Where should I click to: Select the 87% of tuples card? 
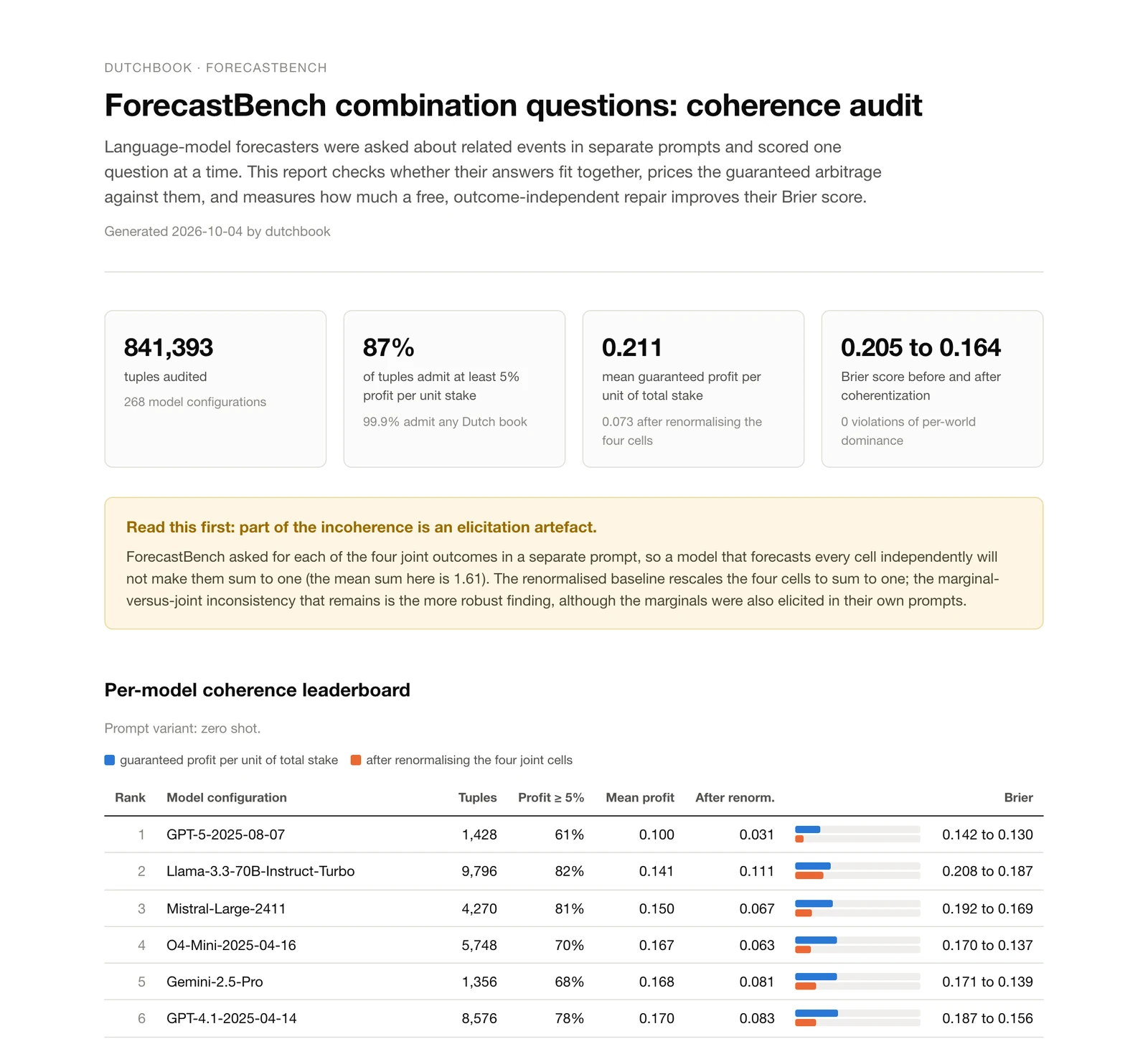tap(454, 389)
